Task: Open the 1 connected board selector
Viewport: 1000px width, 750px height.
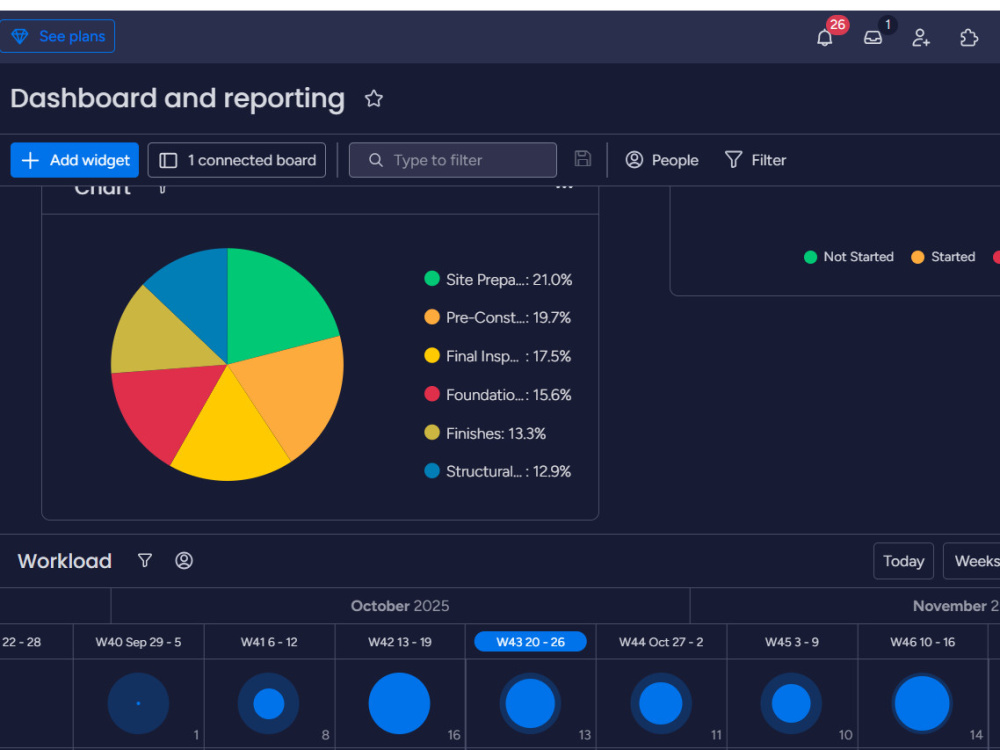Action: [237, 160]
